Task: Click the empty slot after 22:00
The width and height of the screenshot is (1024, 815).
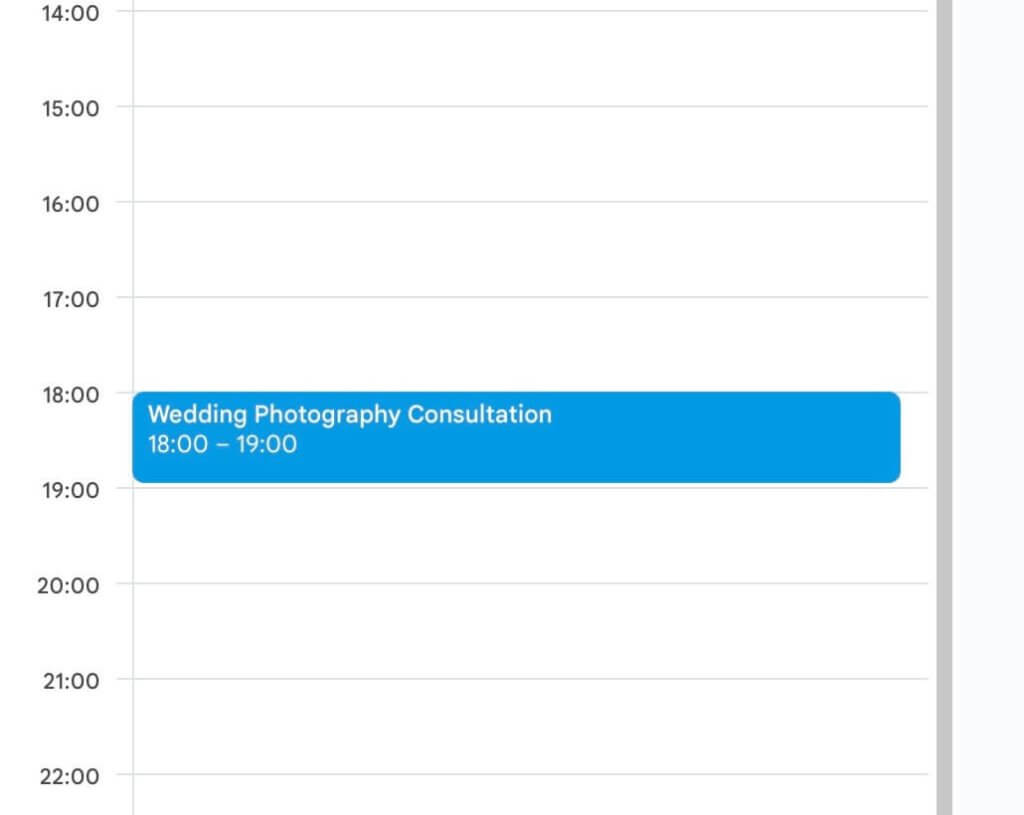Action: (x=530, y=796)
